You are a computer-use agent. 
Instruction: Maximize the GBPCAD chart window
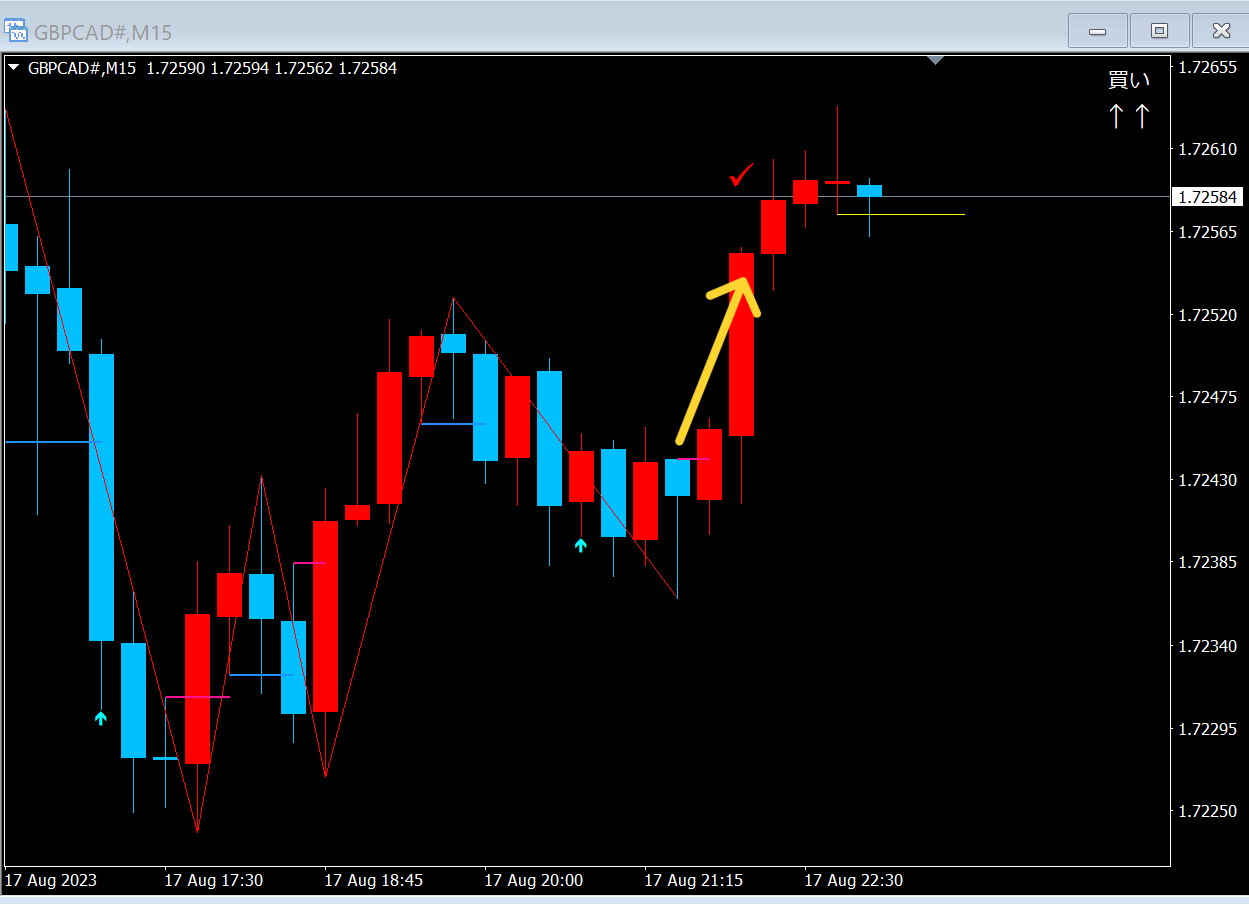1159,31
